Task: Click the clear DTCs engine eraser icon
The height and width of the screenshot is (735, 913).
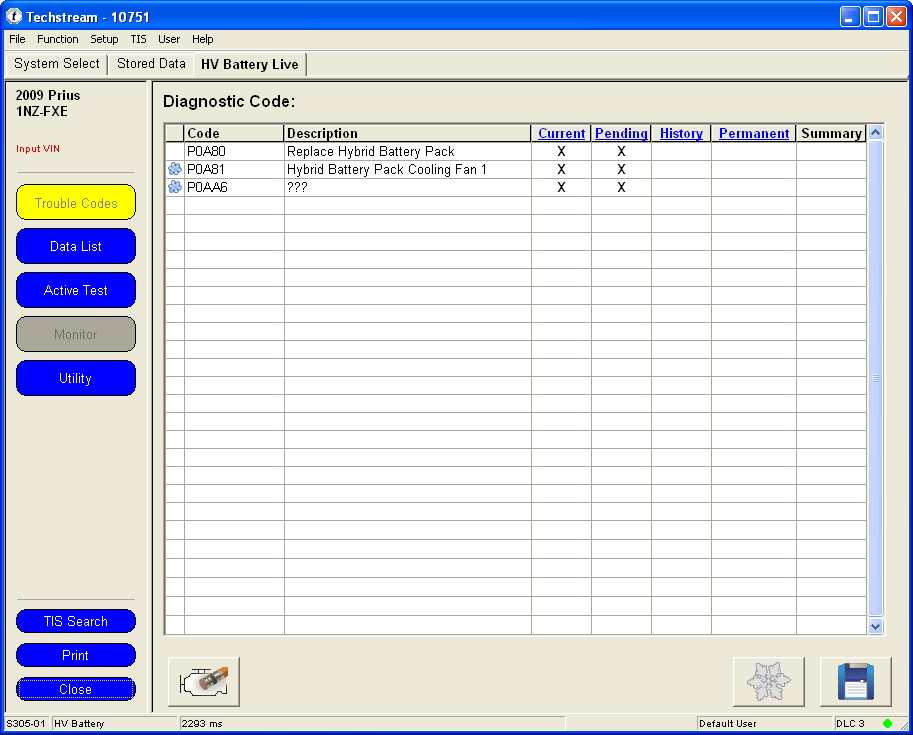Action: (204, 682)
